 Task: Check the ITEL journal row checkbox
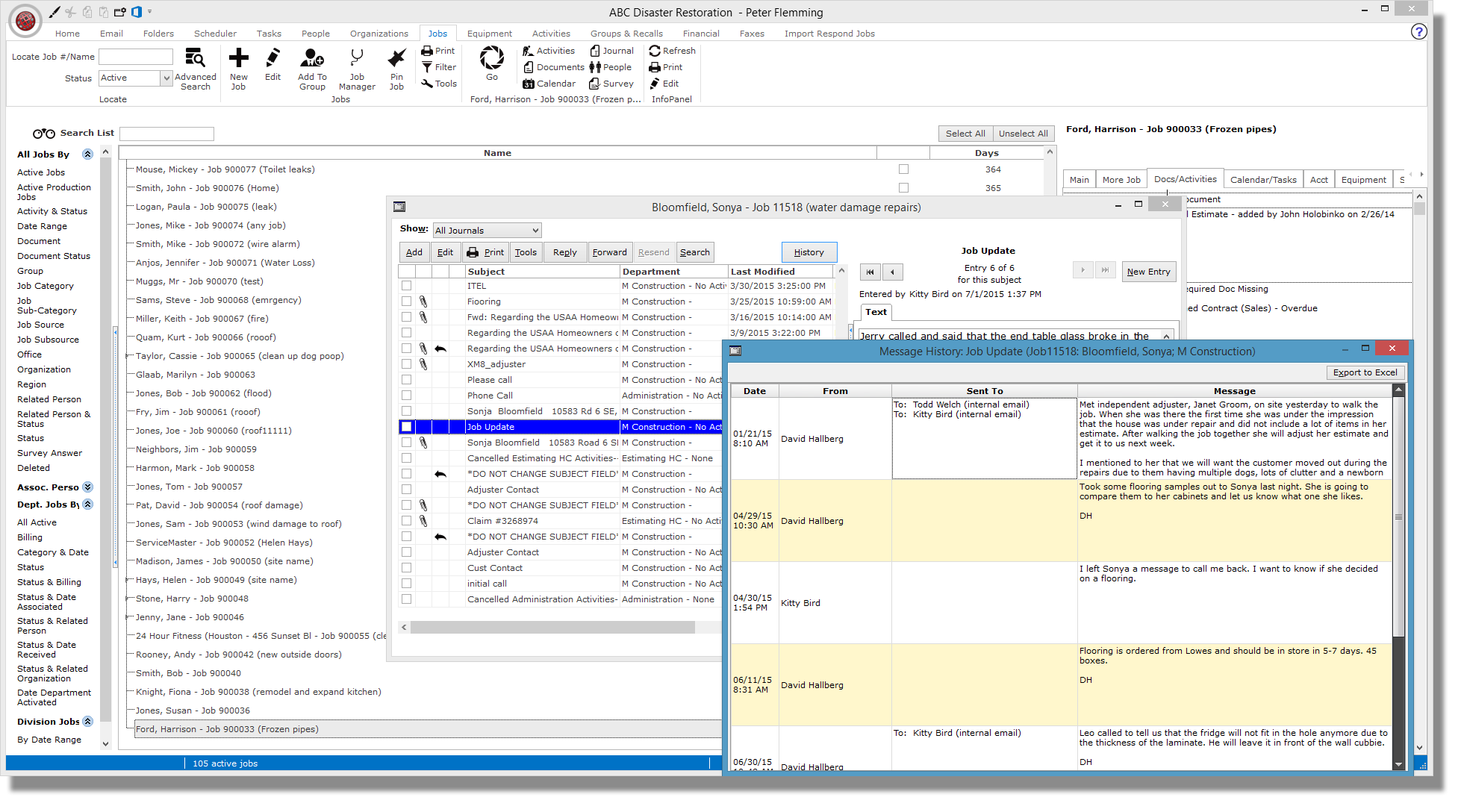click(406, 286)
